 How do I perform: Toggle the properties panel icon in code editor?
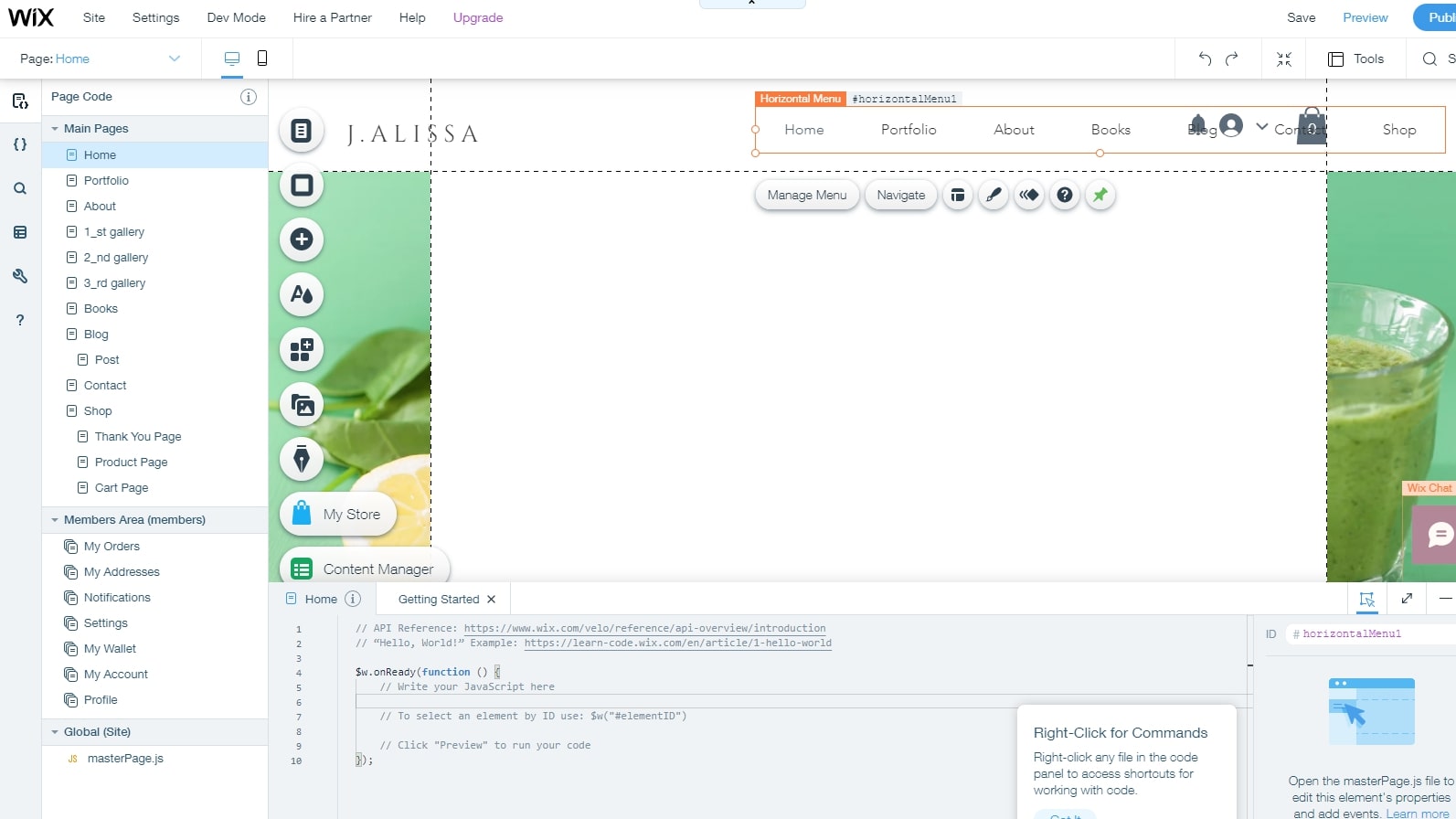coord(1366,599)
